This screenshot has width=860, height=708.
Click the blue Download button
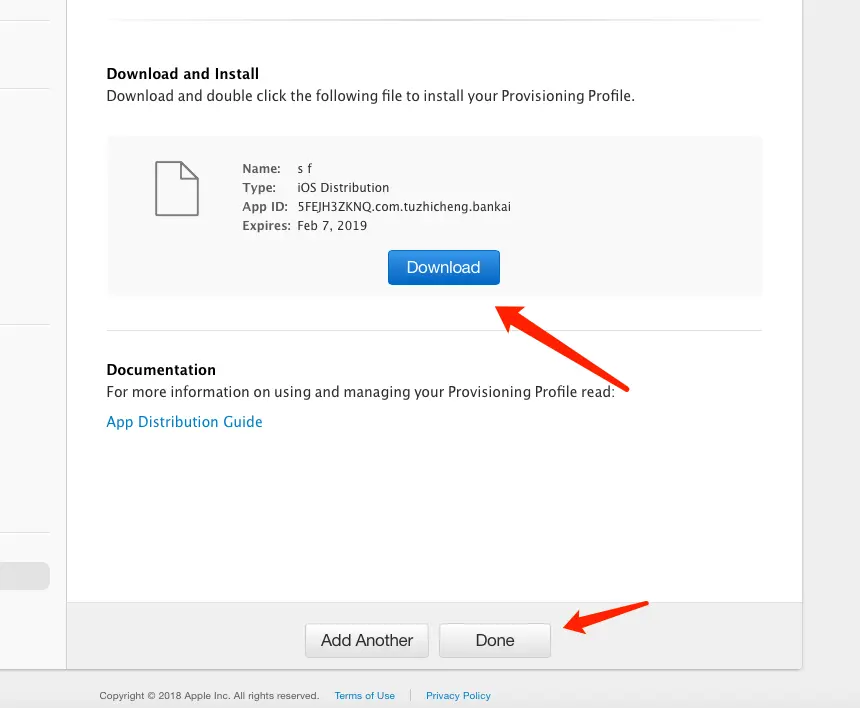pyautogui.click(x=444, y=267)
